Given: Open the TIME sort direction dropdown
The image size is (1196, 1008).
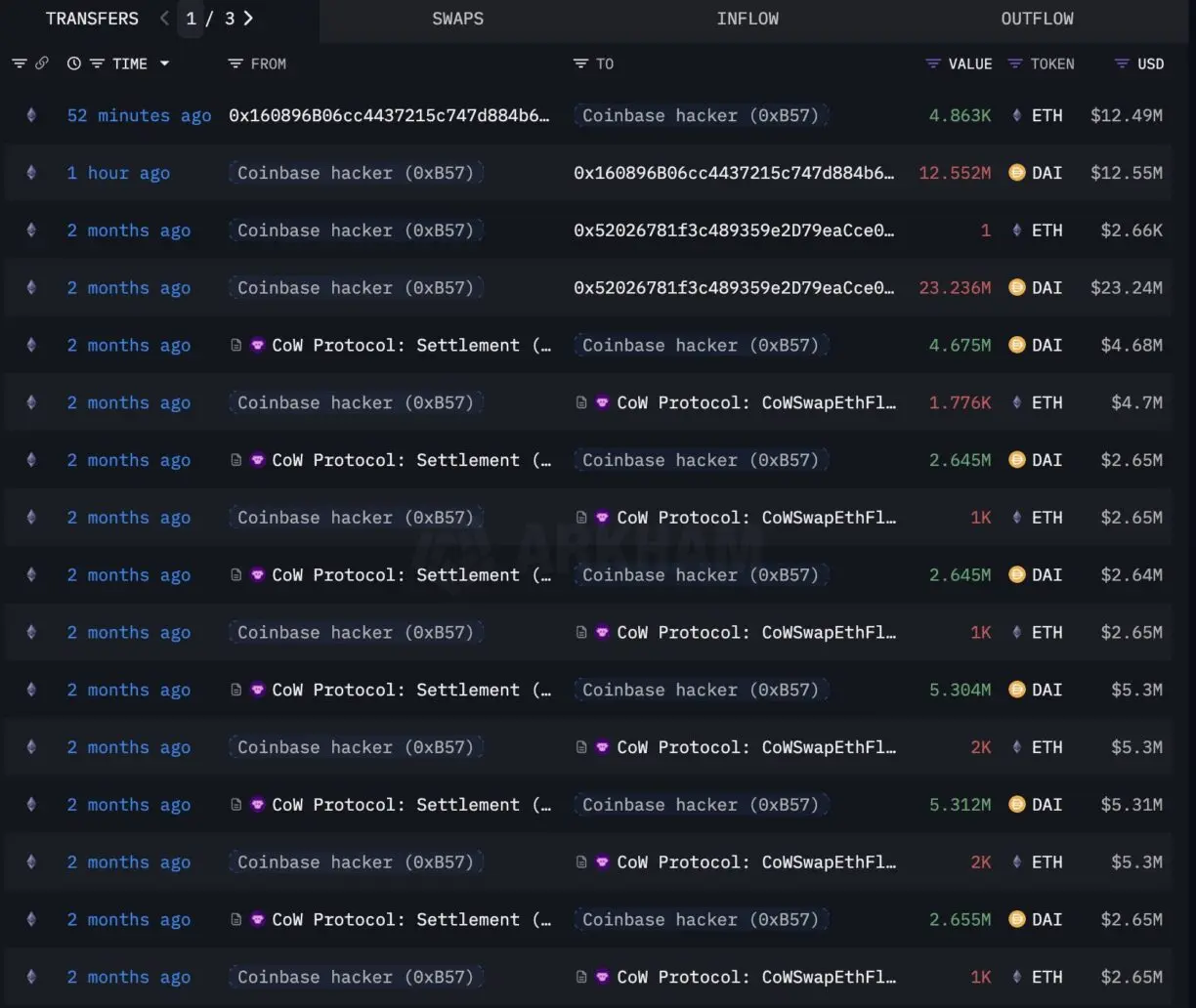Looking at the screenshot, I should (164, 63).
